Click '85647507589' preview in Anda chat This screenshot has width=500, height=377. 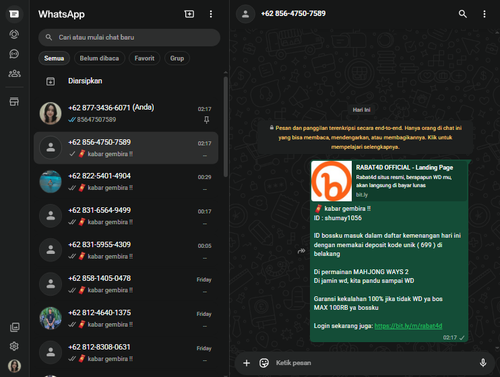tap(97, 120)
